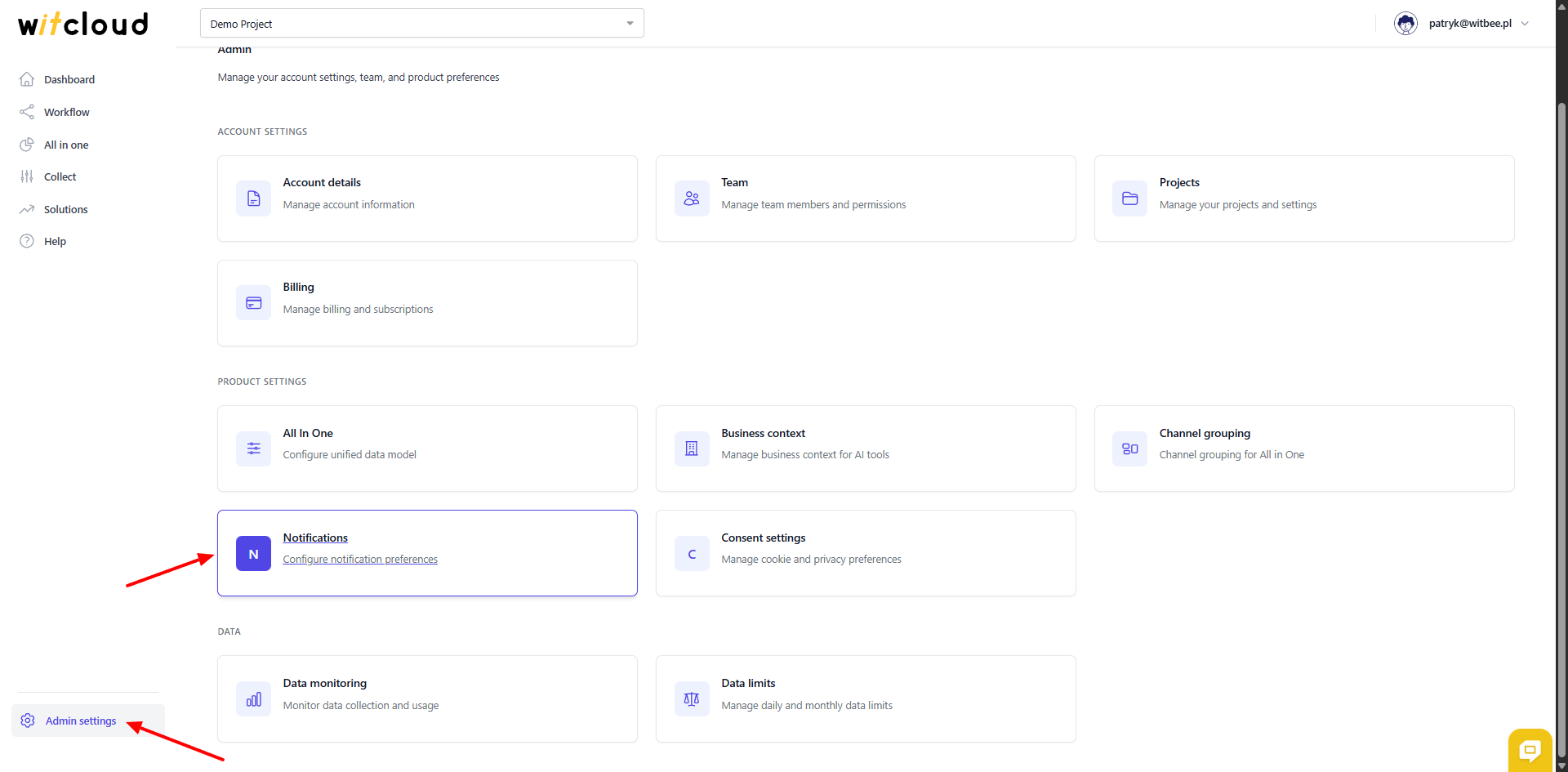Click the All In One sliders icon

pos(253,448)
